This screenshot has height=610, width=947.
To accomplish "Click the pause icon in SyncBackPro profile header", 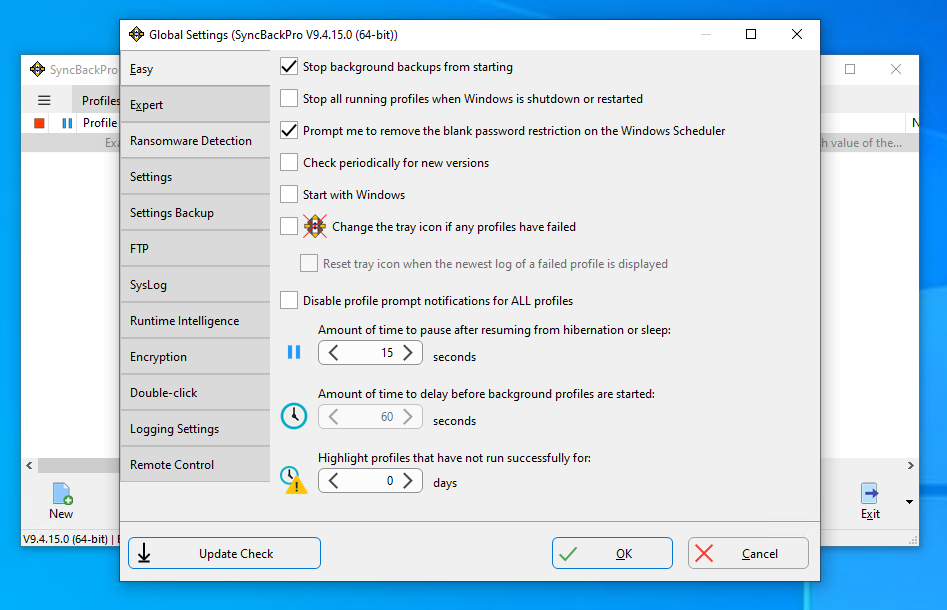I will 67,123.
